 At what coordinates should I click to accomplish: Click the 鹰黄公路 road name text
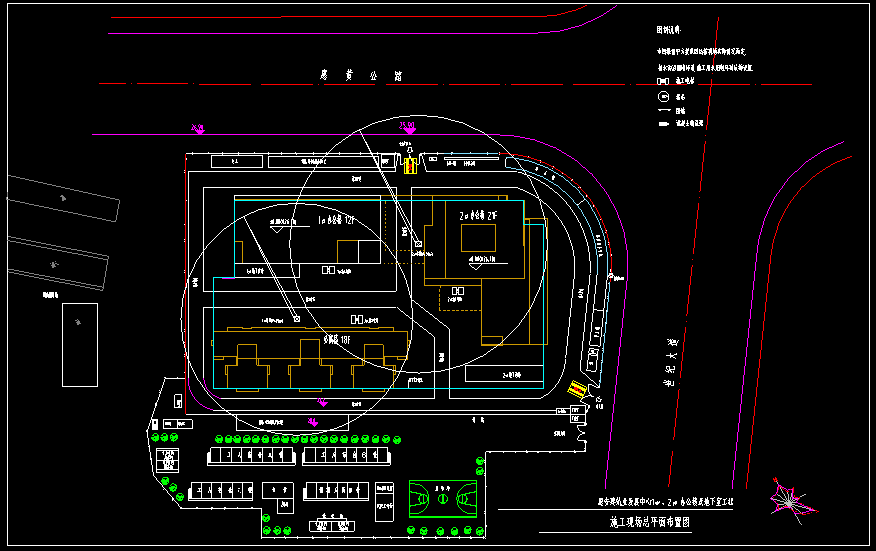361,75
